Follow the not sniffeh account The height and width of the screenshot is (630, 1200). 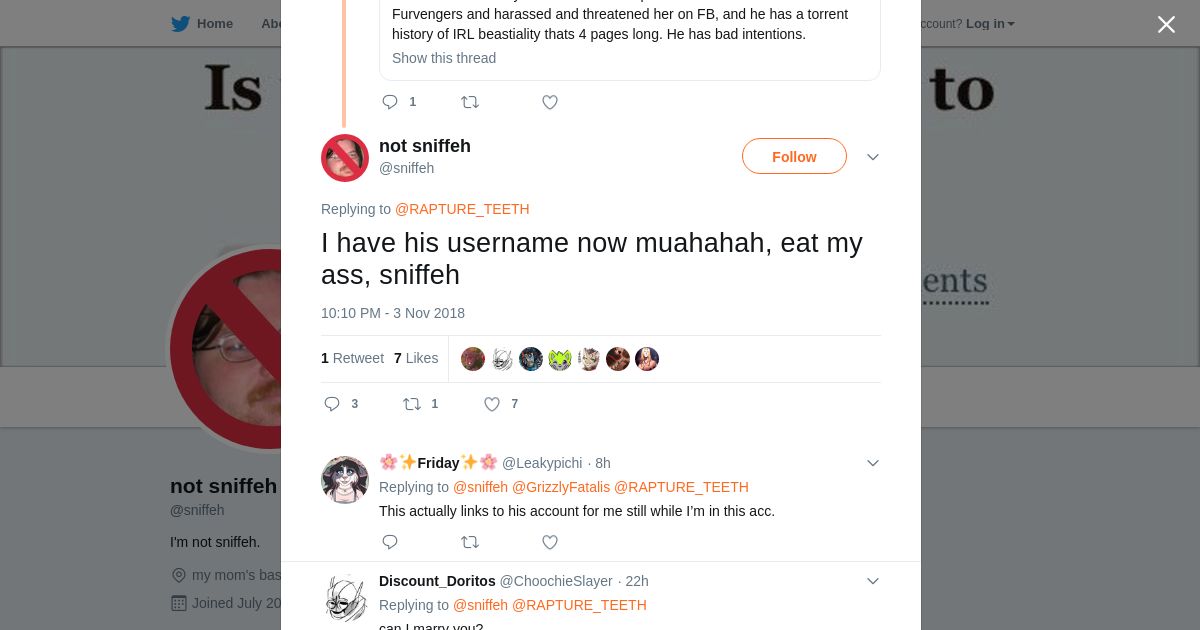click(794, 157)
